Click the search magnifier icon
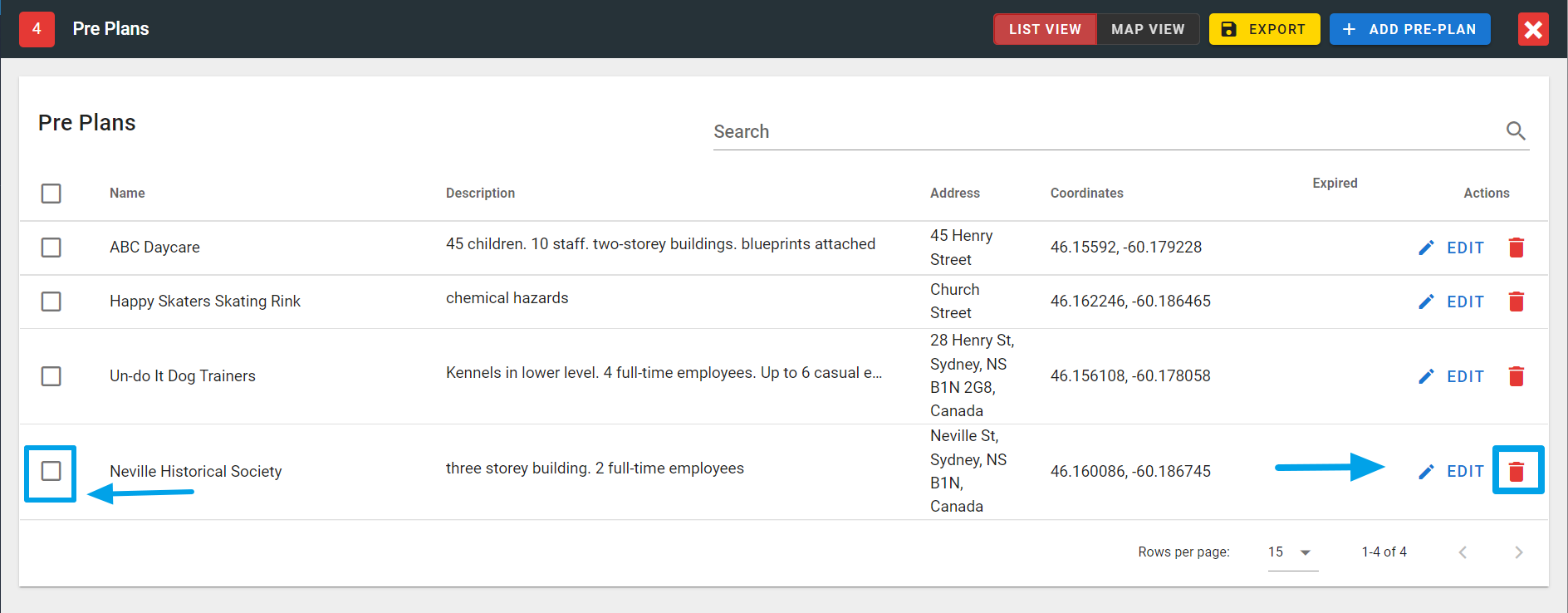Screen dimensions: 1568x613 pyautogui.click(x=1516, y=131)
